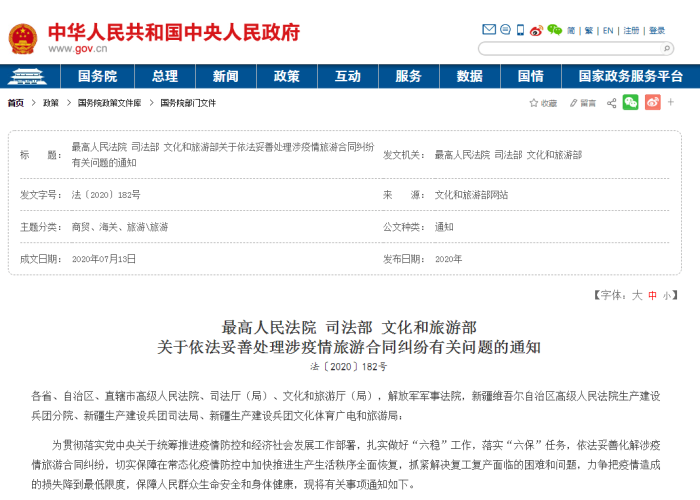
Task: Open the 国情 menu
Action: tap(531, 76)
